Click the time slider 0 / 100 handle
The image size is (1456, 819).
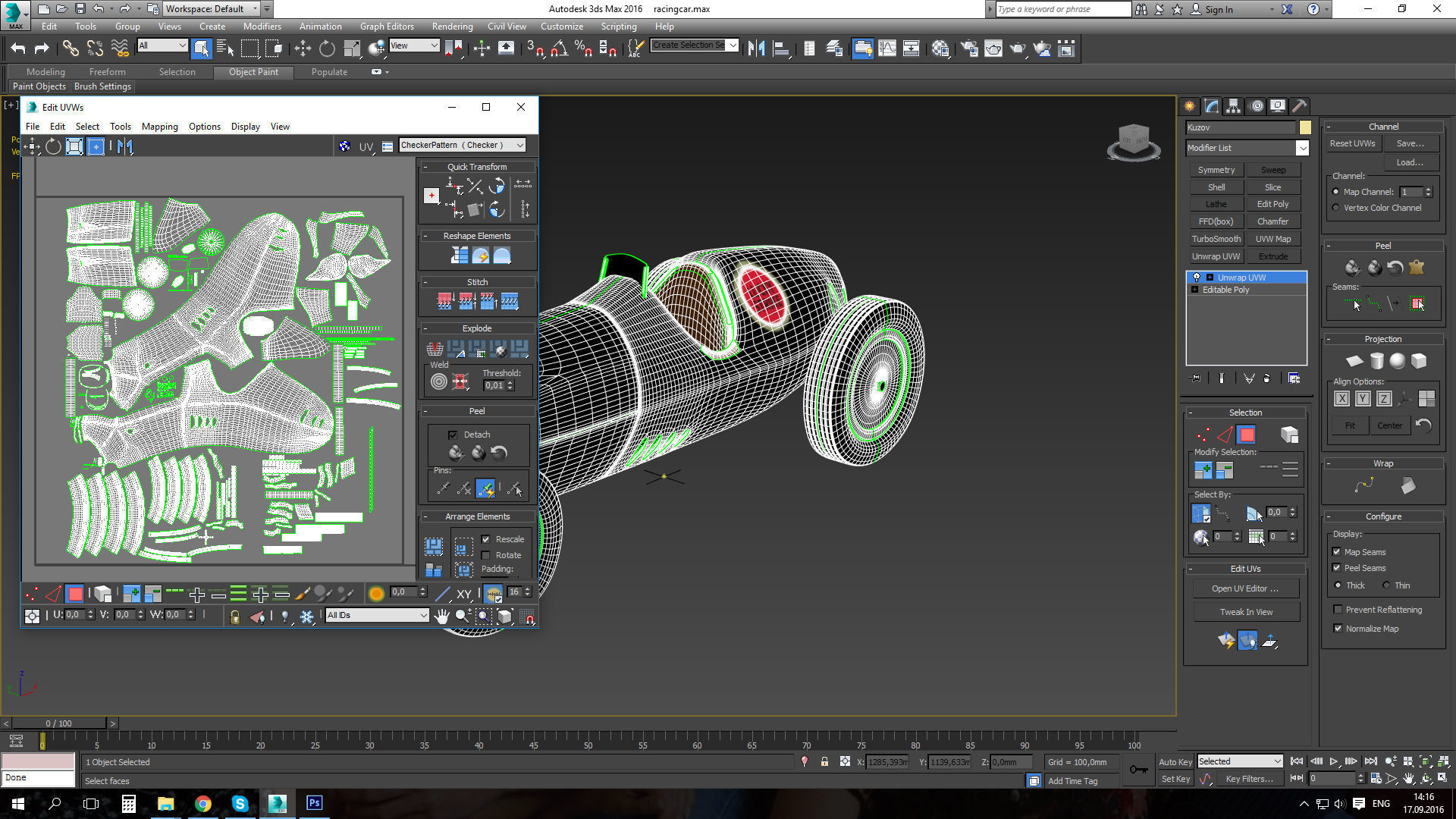59,723
